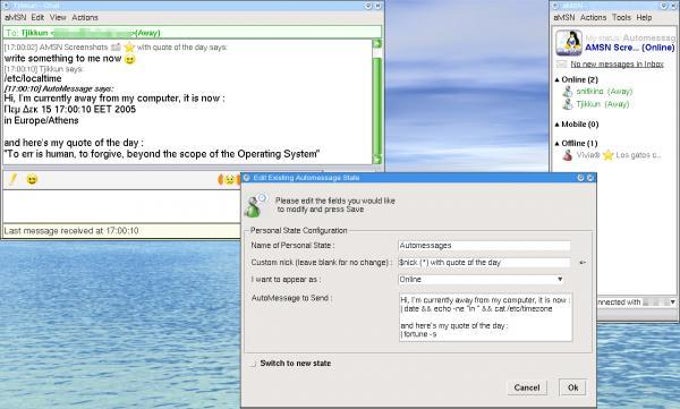Click the offline buddy icon beside Vivia
This screenshot has width=680, height=409.
point(567,155)
